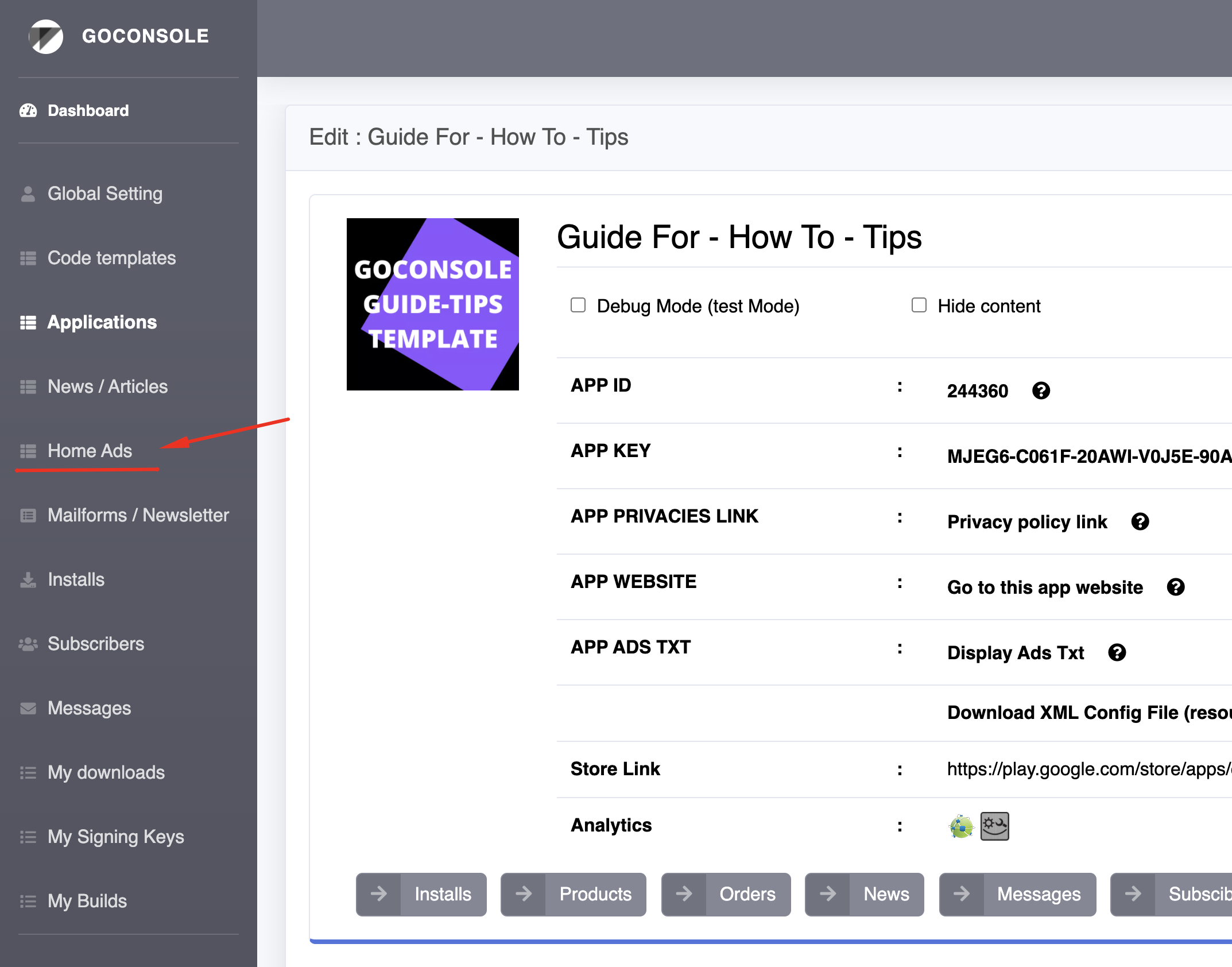Click the Global Setting user icon
Screen dimensions: 1232x967
click(28, 194)
